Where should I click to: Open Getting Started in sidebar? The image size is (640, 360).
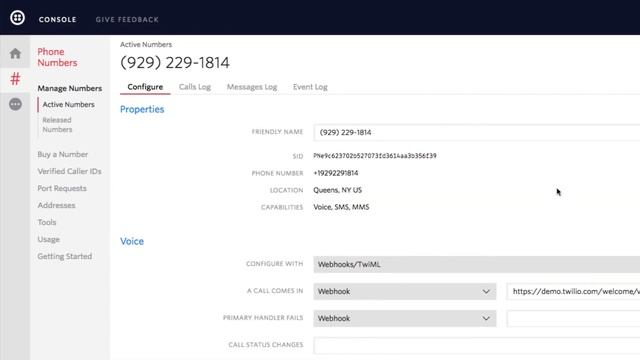(64, 256)
